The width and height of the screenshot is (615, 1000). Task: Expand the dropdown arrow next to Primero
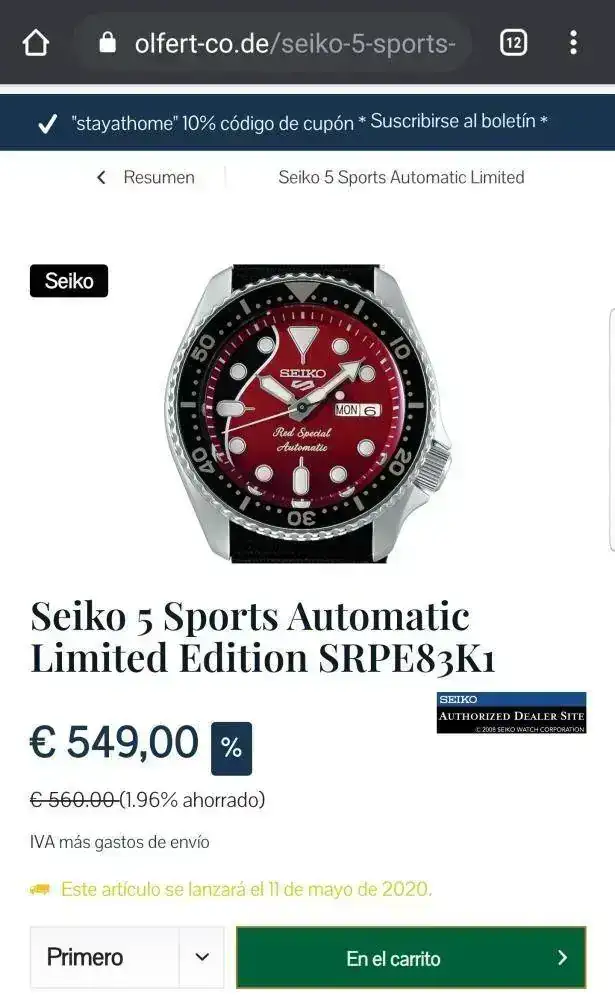tap(202, 957)
